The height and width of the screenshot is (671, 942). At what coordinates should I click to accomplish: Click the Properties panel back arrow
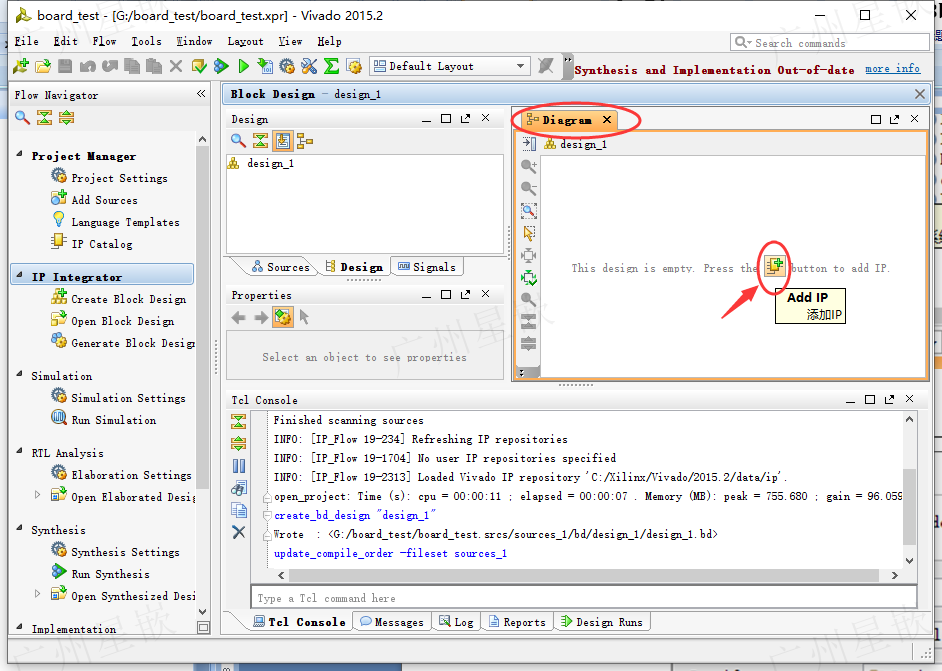(239, 317)
